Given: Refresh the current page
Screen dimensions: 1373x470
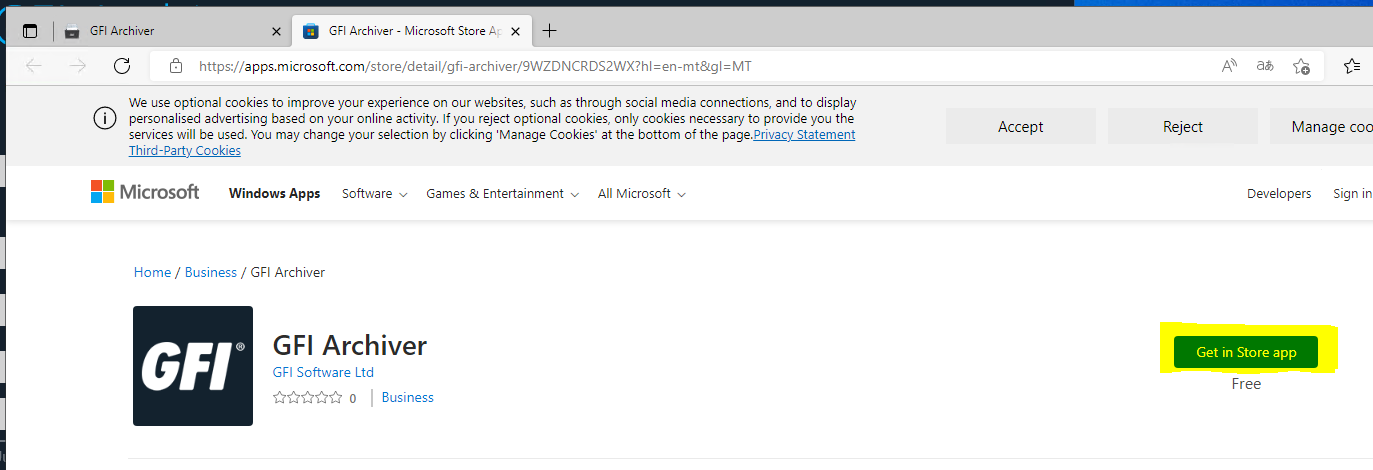Looking at the screenshot, I should [122, 66].
